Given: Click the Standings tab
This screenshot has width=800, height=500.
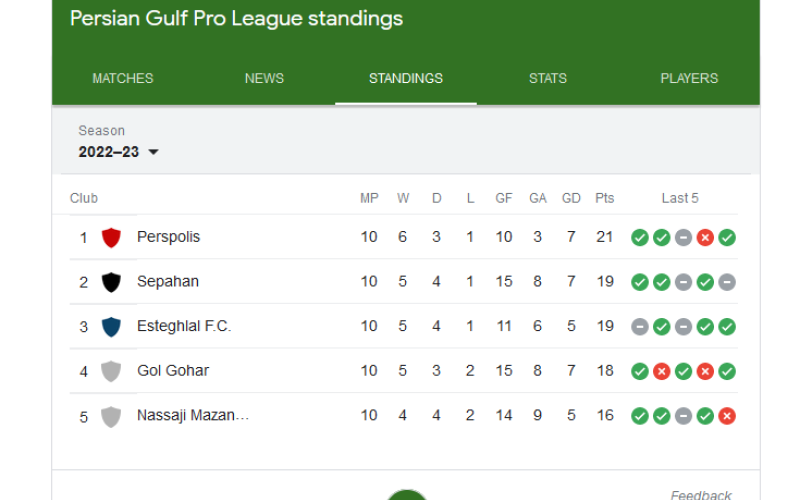Looking at the screenshot, I should 406,78.
